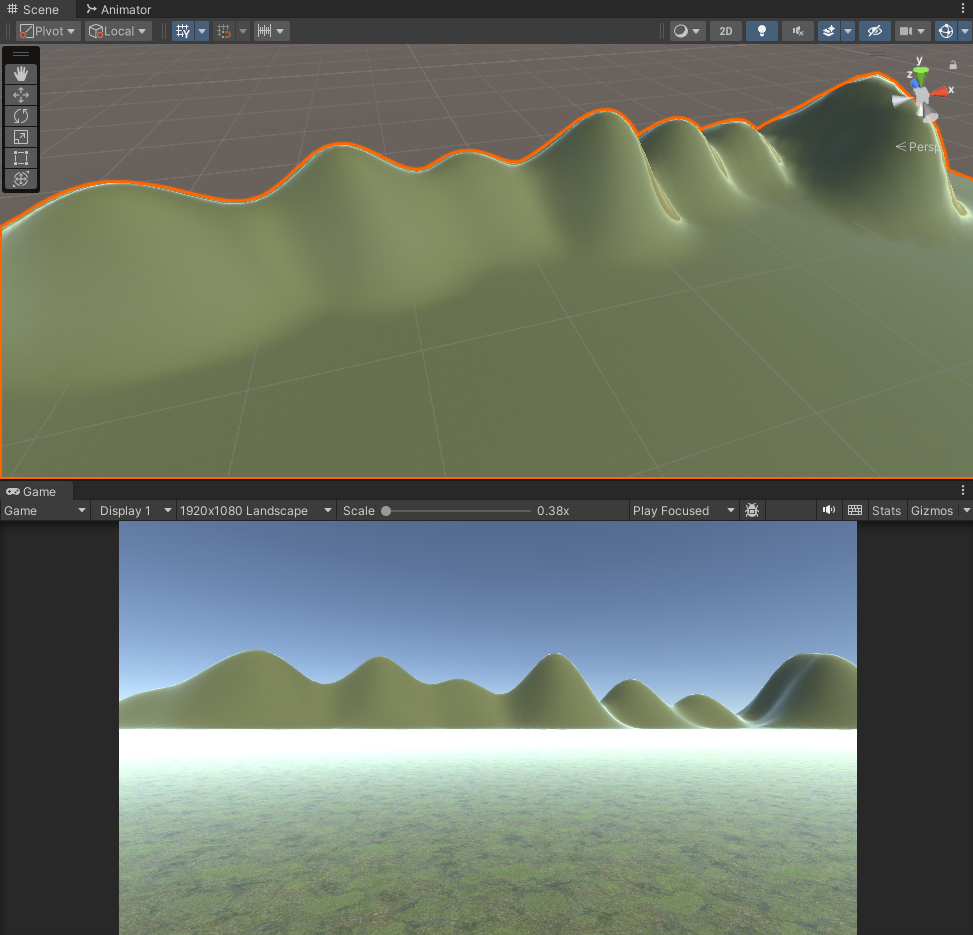Open the shading mode dropdown
Viewport: 973px width, 935px height.
point(686,31)
